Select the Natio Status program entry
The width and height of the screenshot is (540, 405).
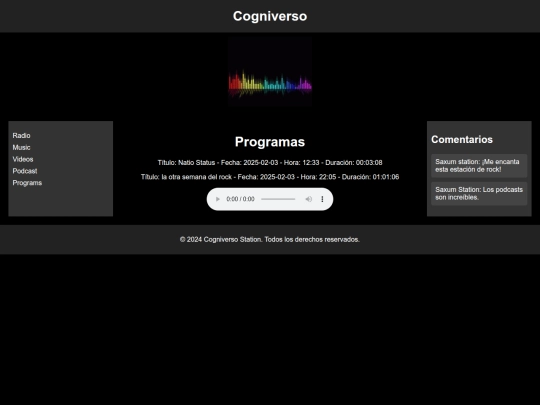270,163
